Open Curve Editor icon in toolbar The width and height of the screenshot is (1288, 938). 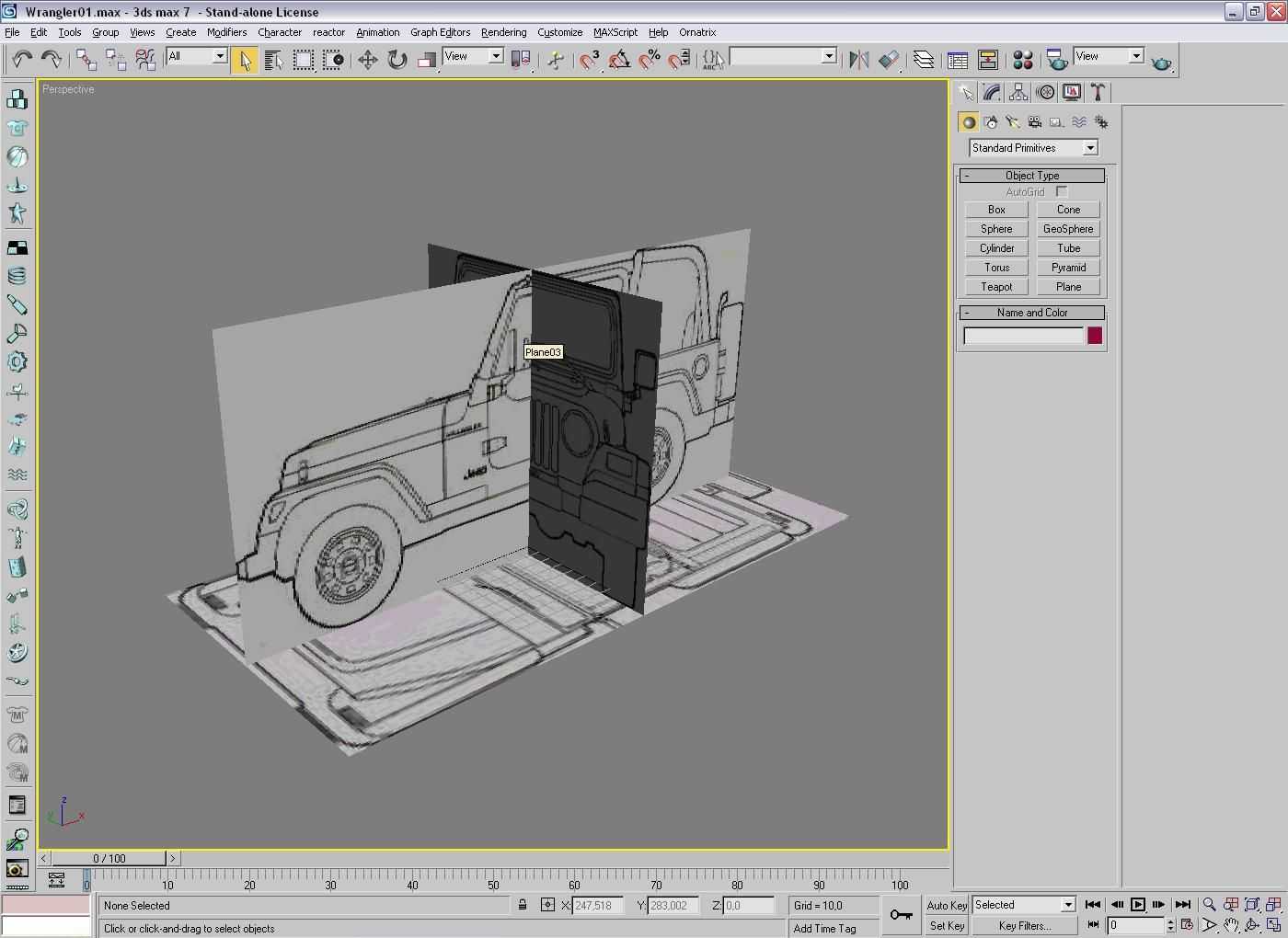point(958,60)
